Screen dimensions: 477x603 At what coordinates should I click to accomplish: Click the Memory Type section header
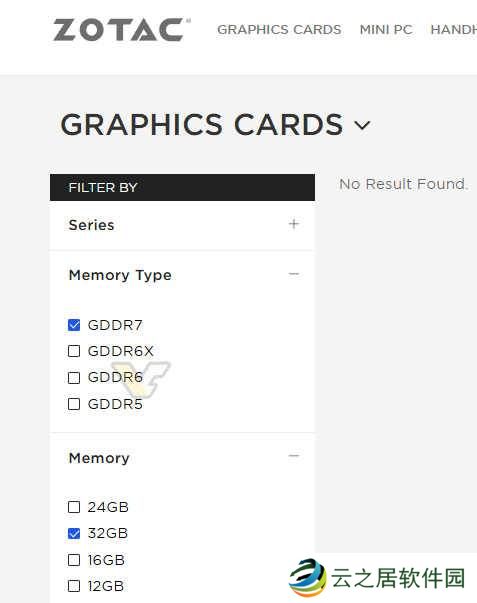pyautogui.click(x=120, y=275)
